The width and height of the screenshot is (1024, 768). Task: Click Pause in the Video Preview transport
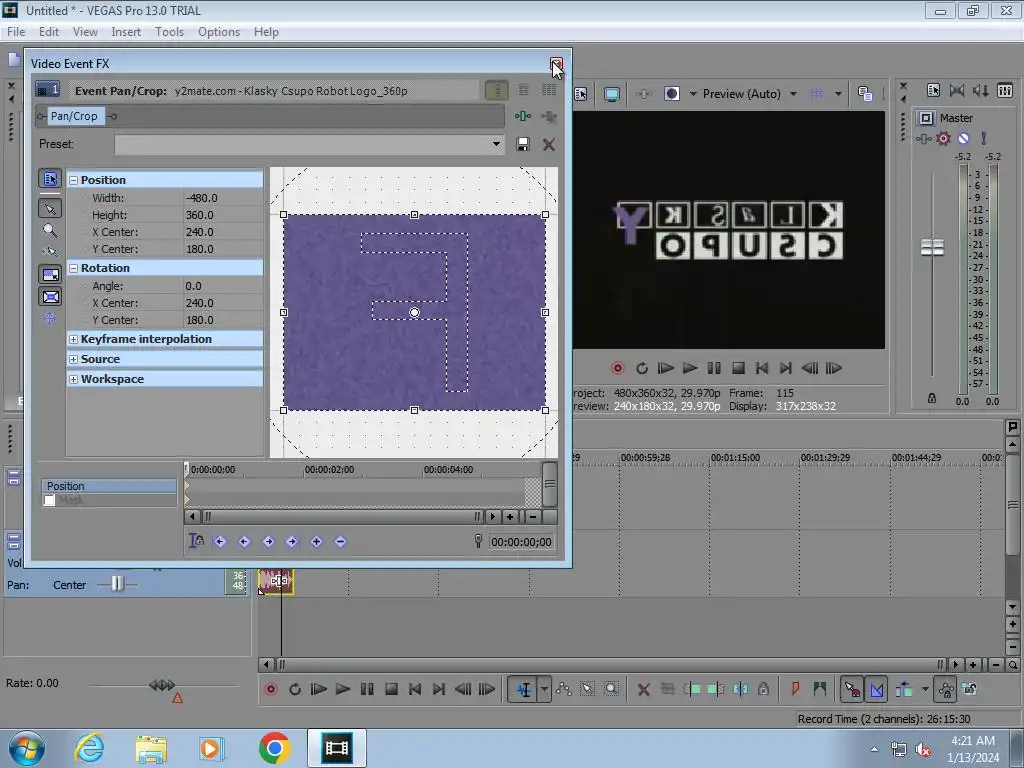[714, 368]
